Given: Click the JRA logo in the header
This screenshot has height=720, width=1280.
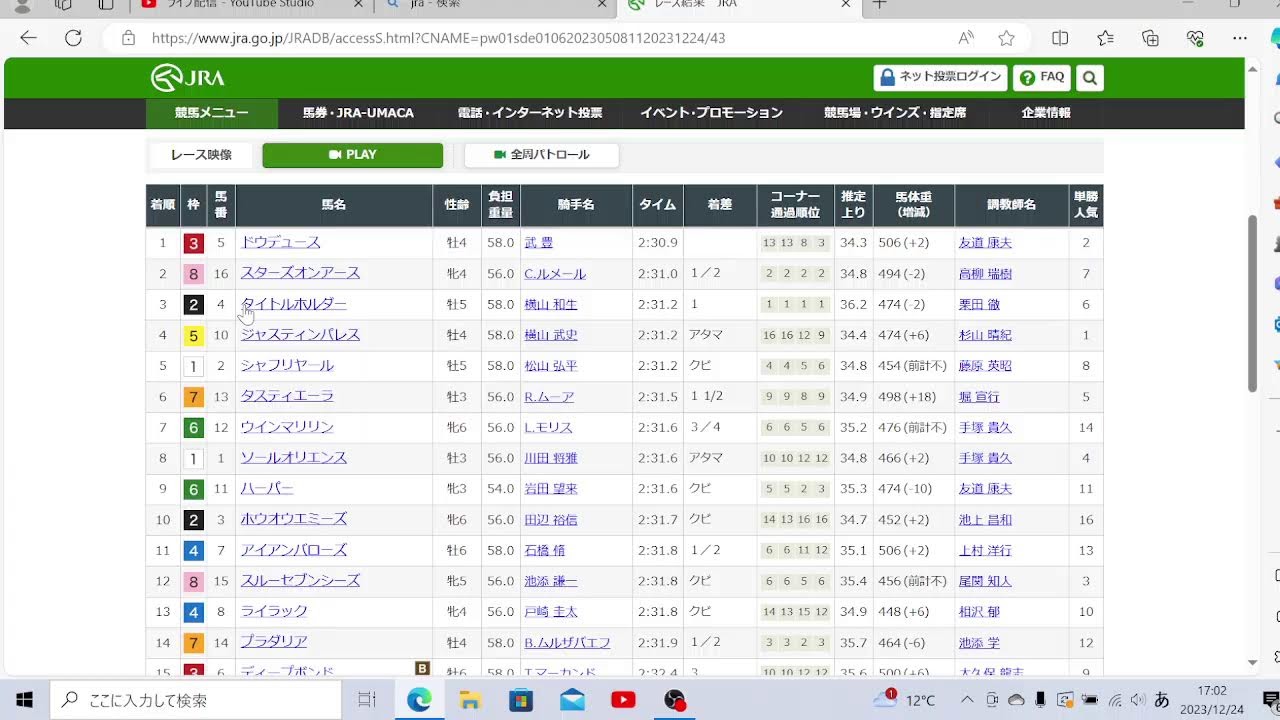Looking at the screenshot, I should [186, 77].
